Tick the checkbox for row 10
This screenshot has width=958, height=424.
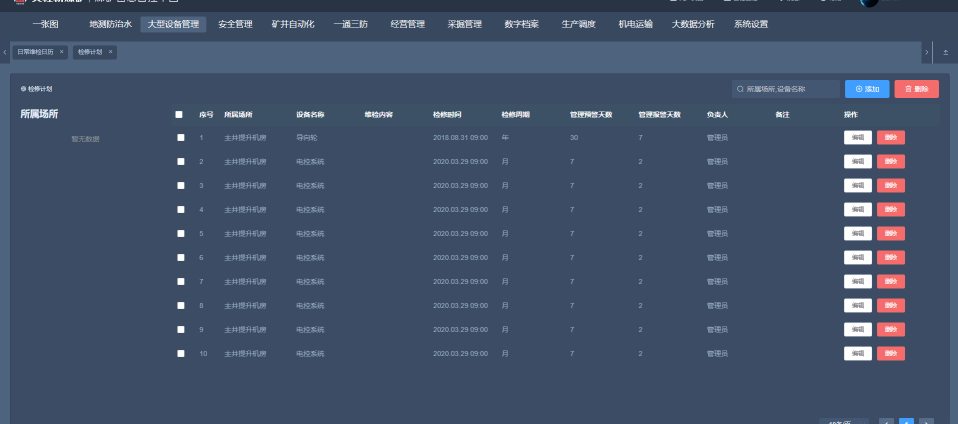pos(181,353)
